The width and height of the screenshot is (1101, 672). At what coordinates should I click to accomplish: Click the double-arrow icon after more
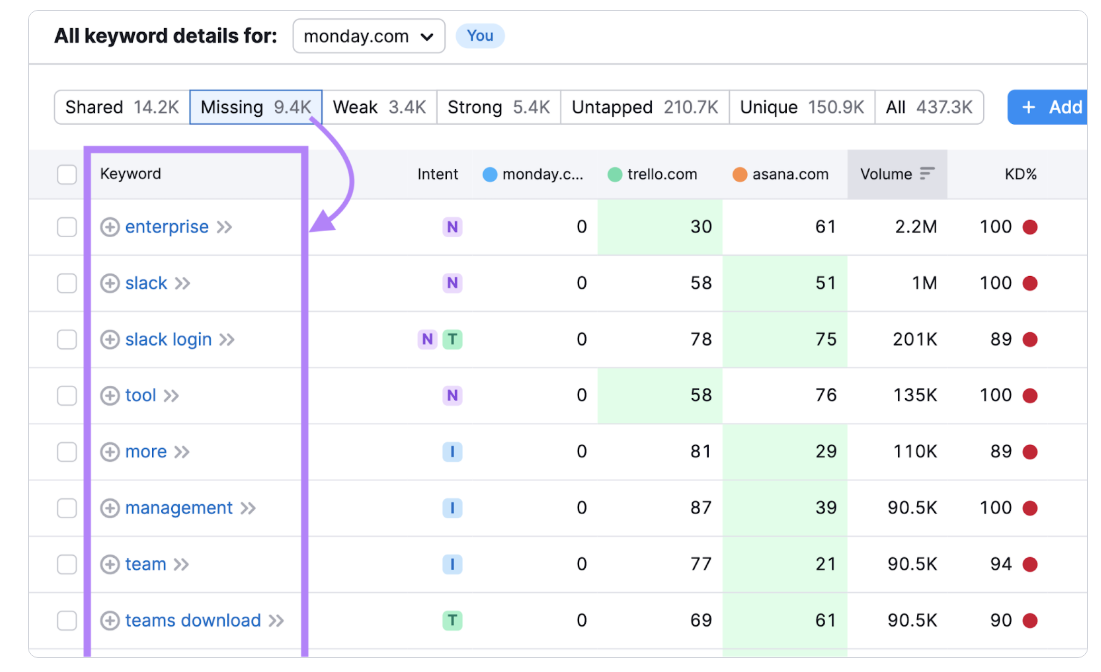(182, 452)
